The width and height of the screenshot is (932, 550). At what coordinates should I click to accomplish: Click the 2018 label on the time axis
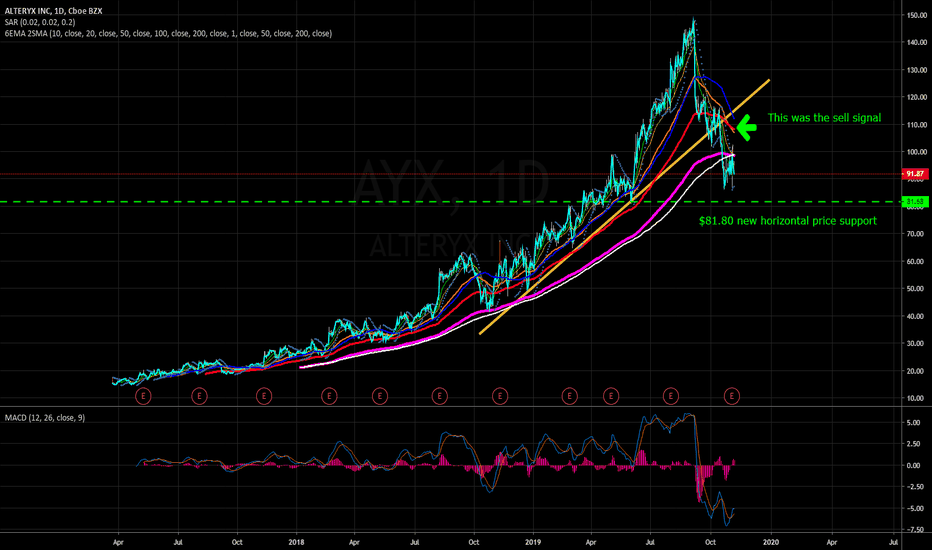[296, 542]
